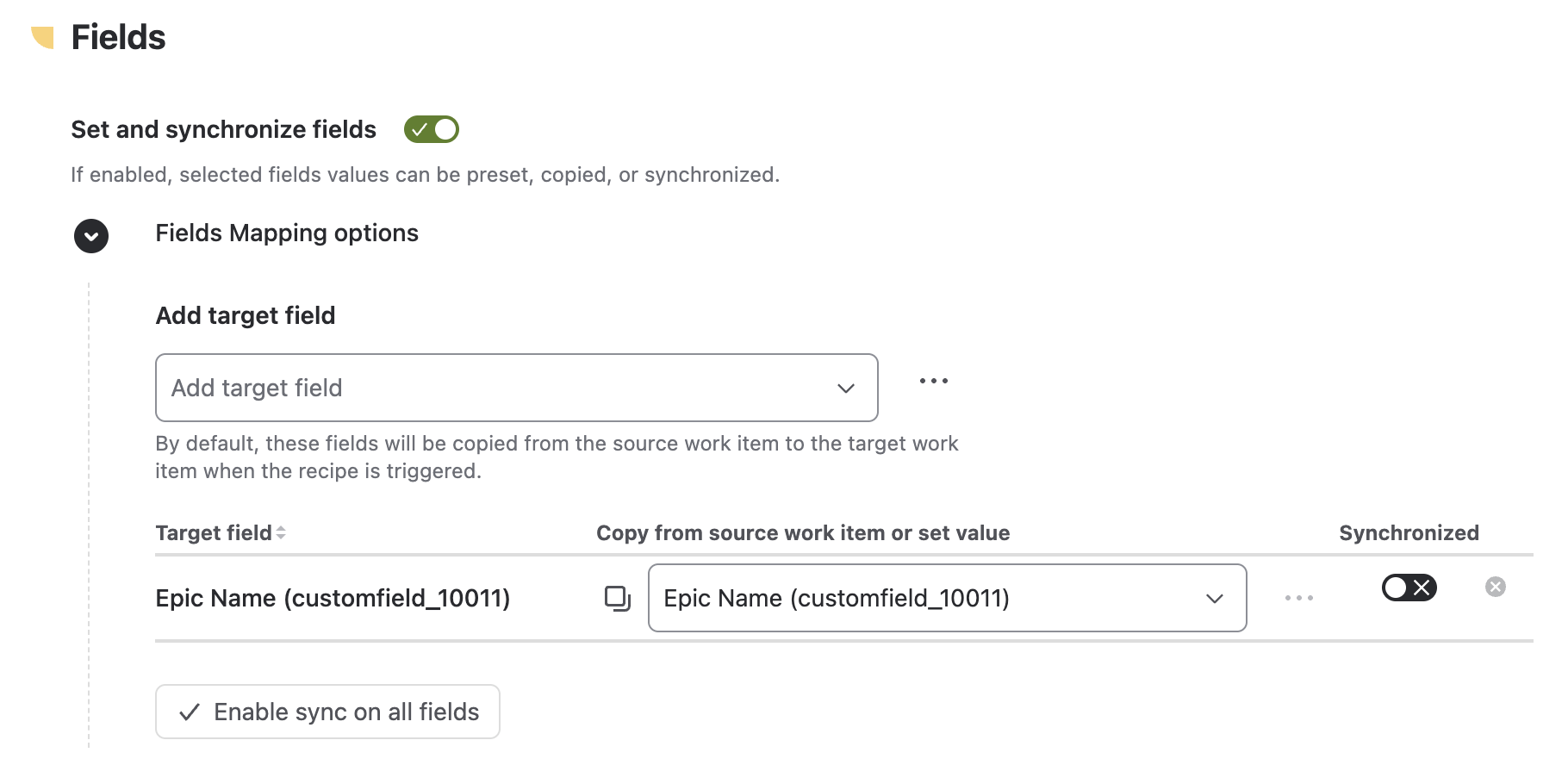This screenshot has height=765, width=1568.
Task: Open the Add target field dropdown
Action: tap(517, 388)
